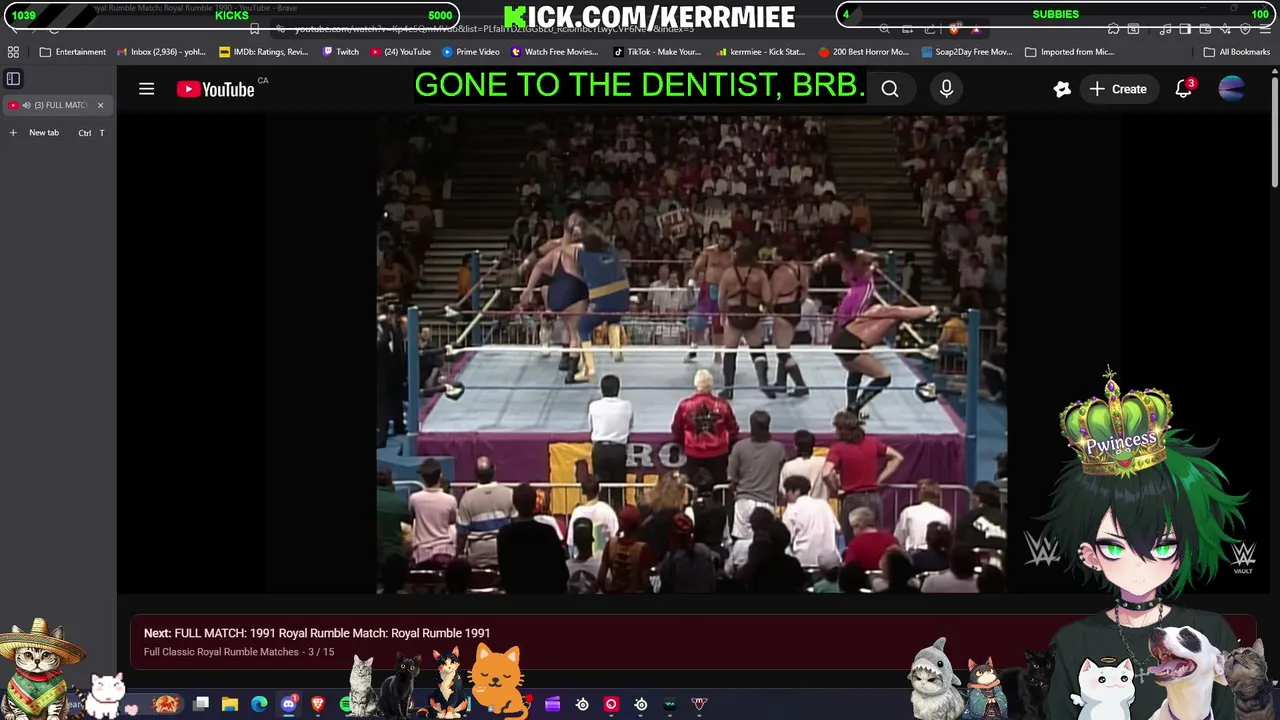The image size is (1280, 720).
Task: Click the wrestling video player
Action: click(691, 354)
